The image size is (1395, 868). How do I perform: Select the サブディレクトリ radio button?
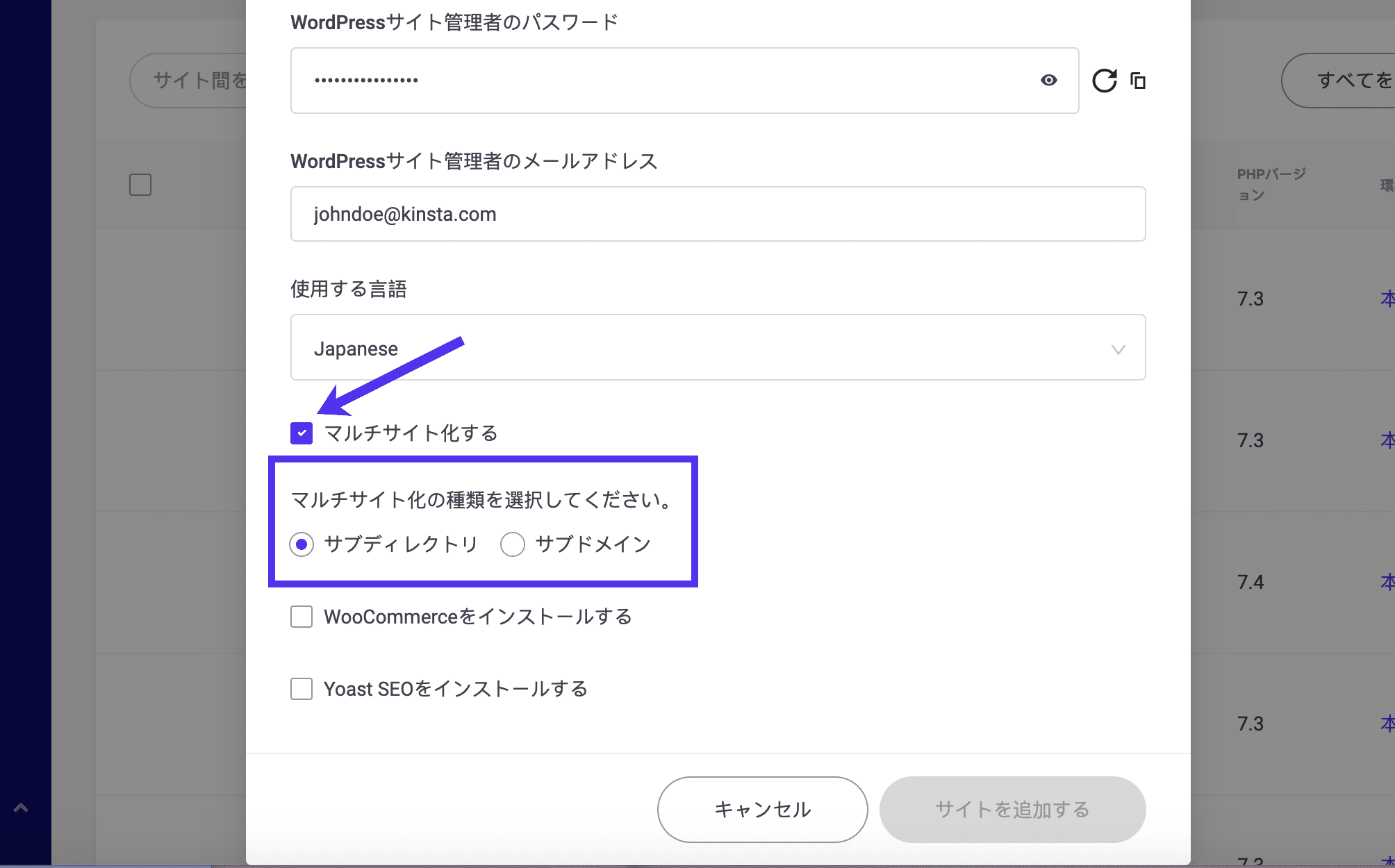point(301,544)
